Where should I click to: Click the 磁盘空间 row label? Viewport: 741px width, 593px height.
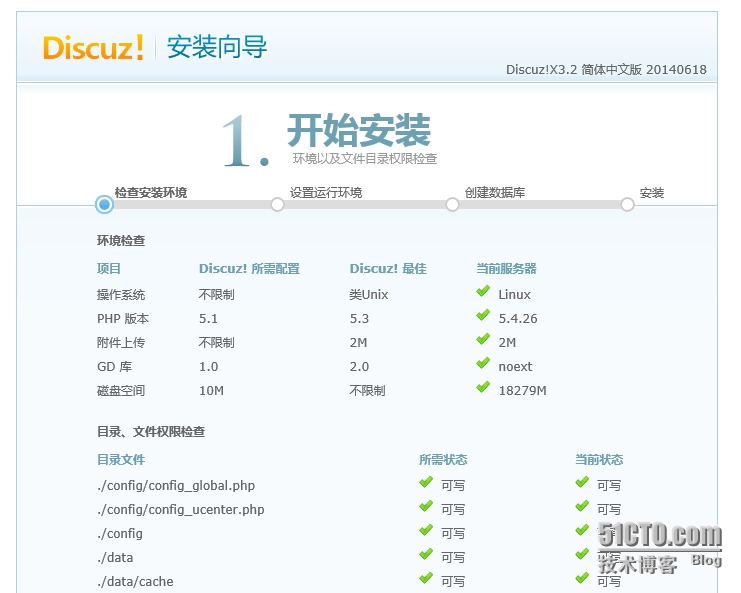point(121,390)
